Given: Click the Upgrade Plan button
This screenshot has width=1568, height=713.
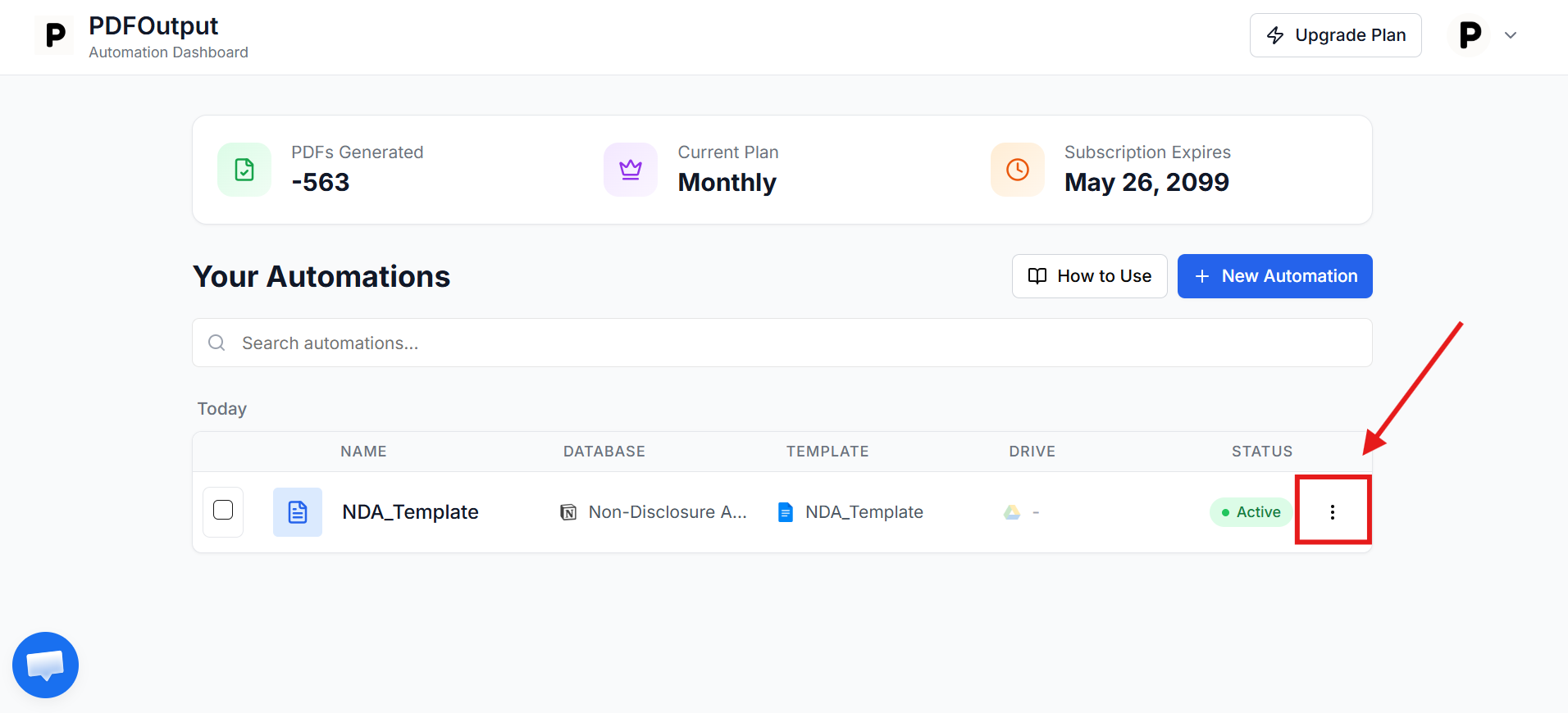Looking at the screenshot, I should 1336,35.
